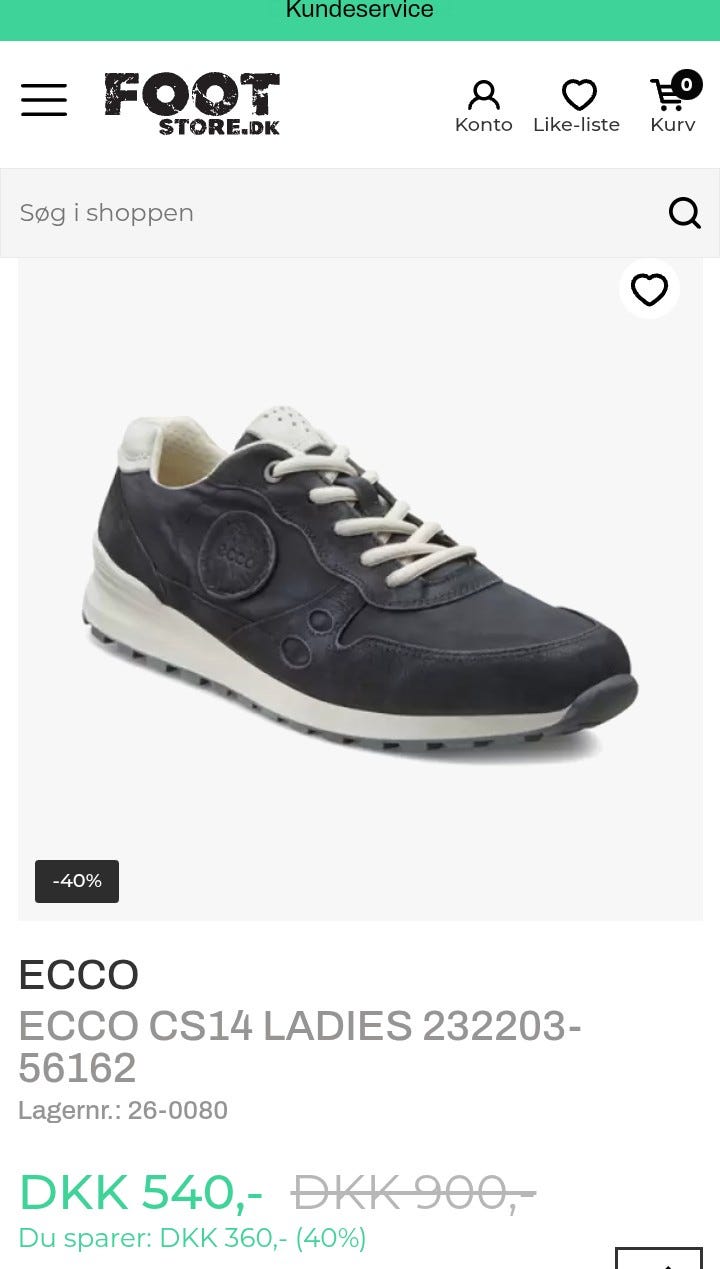Click the ECCO CS14 LADIES product title
Image resolution: width=720 pixels, height=1269 pixels.
point(300,1047)
